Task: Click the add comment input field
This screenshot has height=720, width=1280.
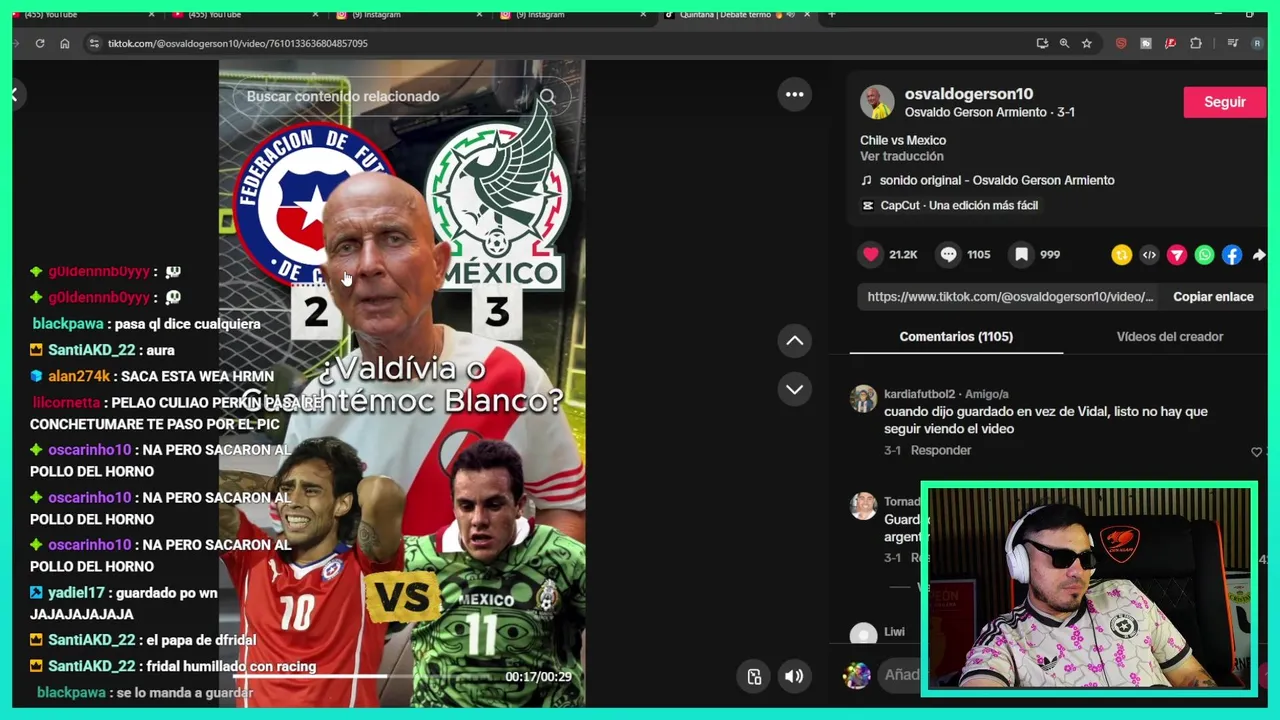Action: tap(900, 675)
